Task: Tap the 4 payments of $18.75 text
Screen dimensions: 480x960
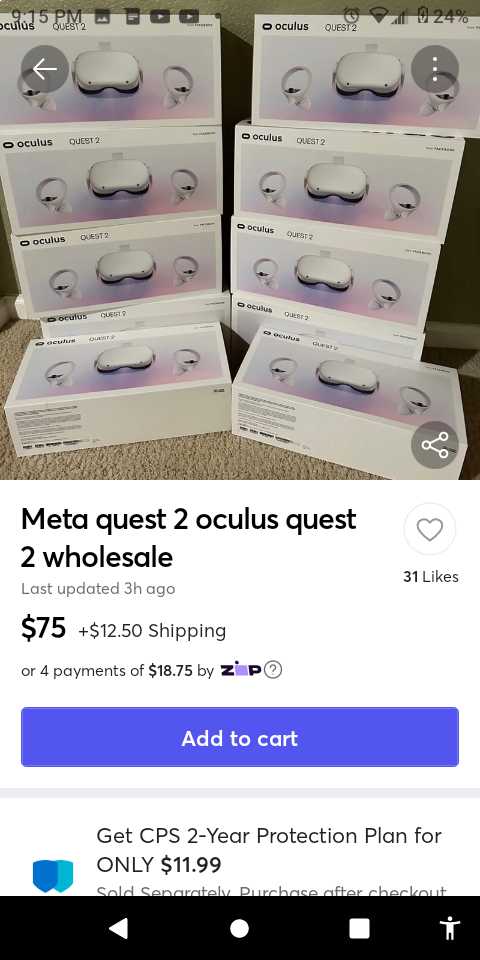Action: 117,670
